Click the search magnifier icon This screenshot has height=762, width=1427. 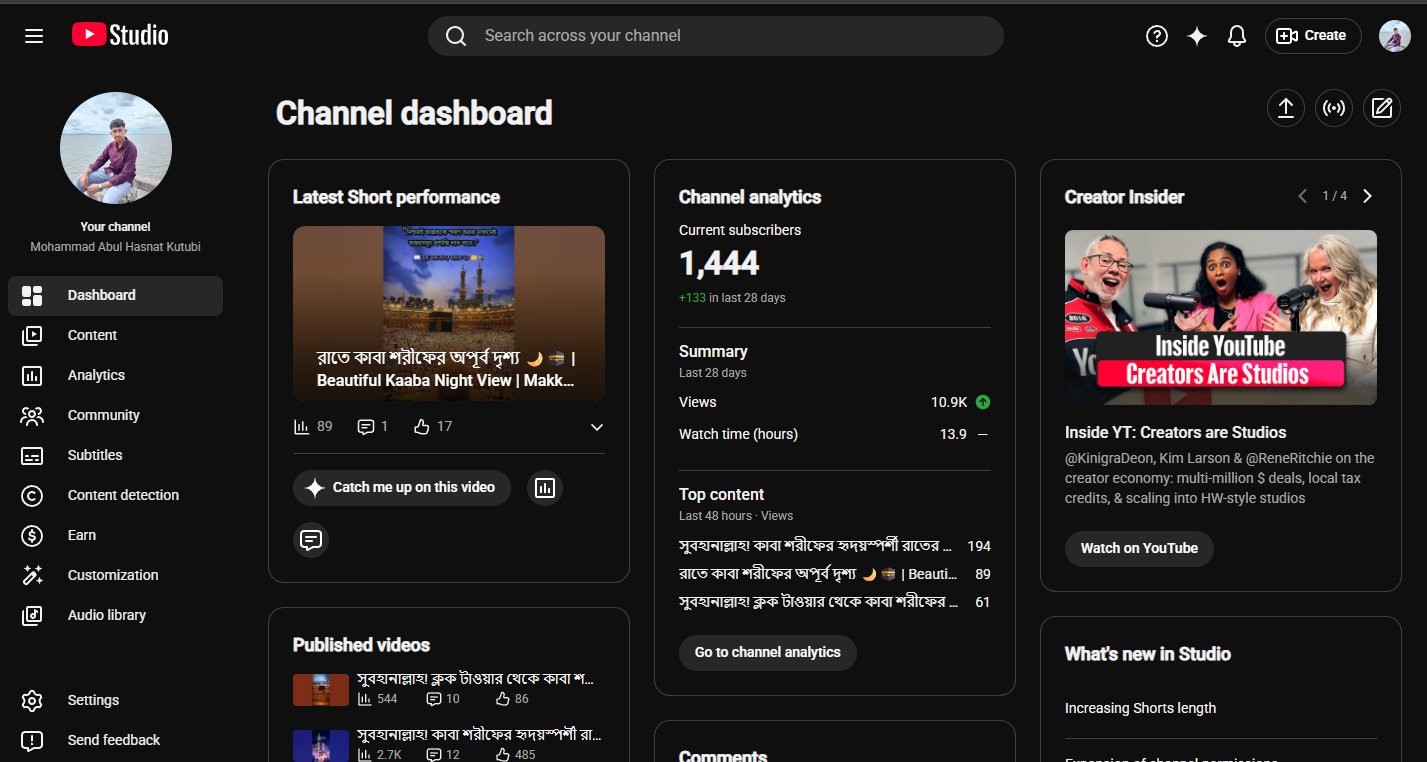(456, 36)
